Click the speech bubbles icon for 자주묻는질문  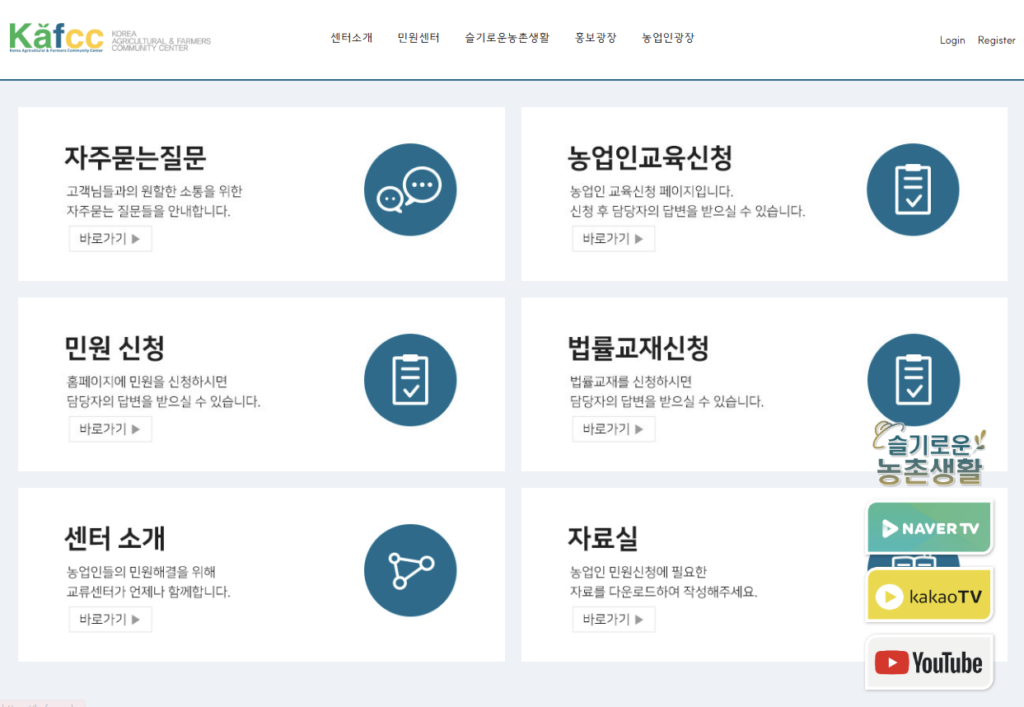pos(410,189)
